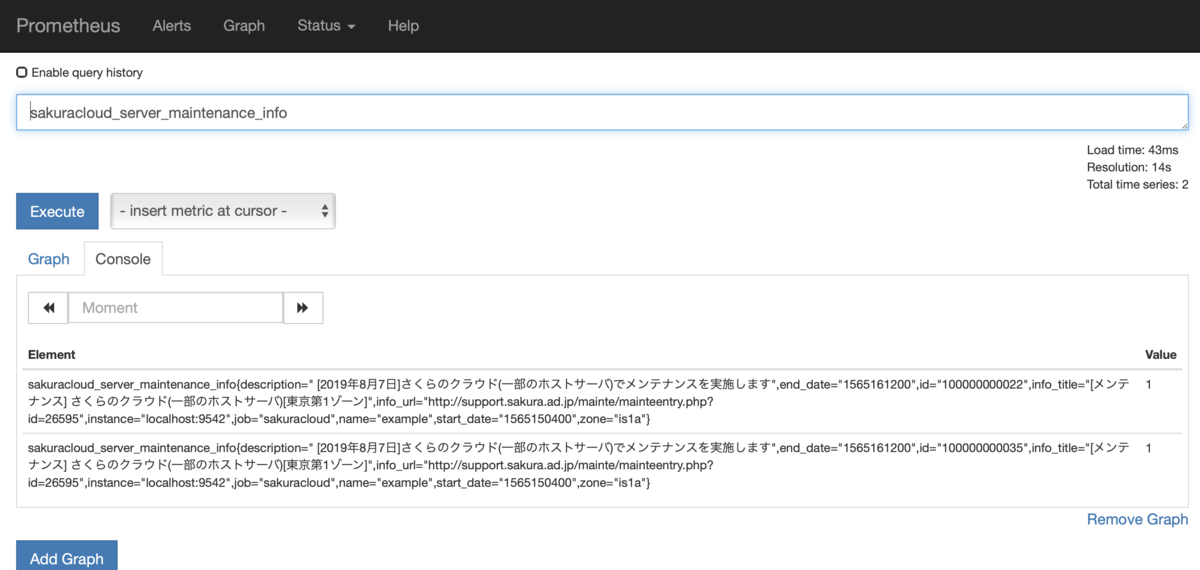Step back one moment with rewind icon
Image resolution: width=1200 pixels, height=570 pixels.
coord(48,308)
